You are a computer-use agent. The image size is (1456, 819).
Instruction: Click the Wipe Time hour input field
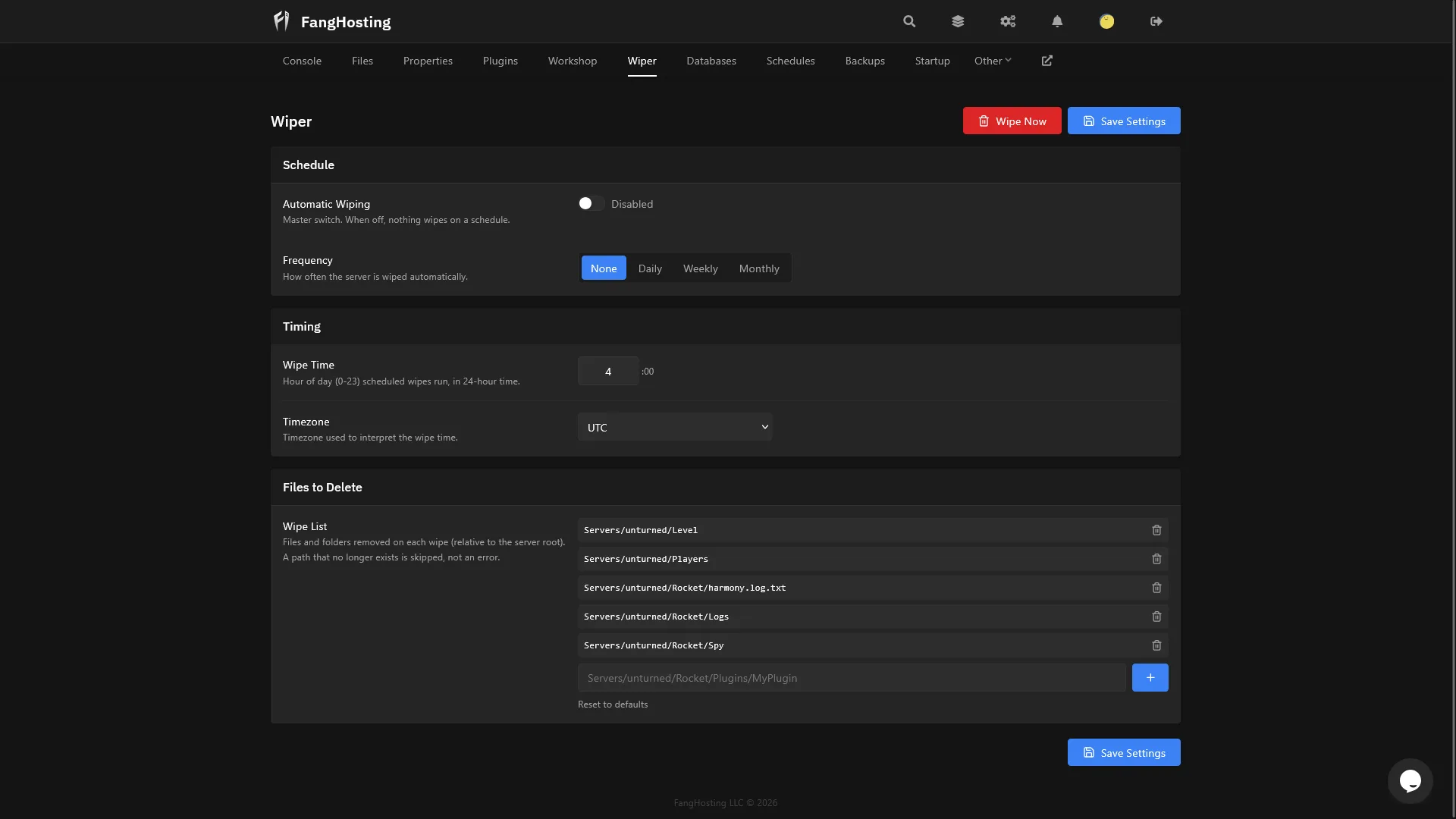point(608,371)
